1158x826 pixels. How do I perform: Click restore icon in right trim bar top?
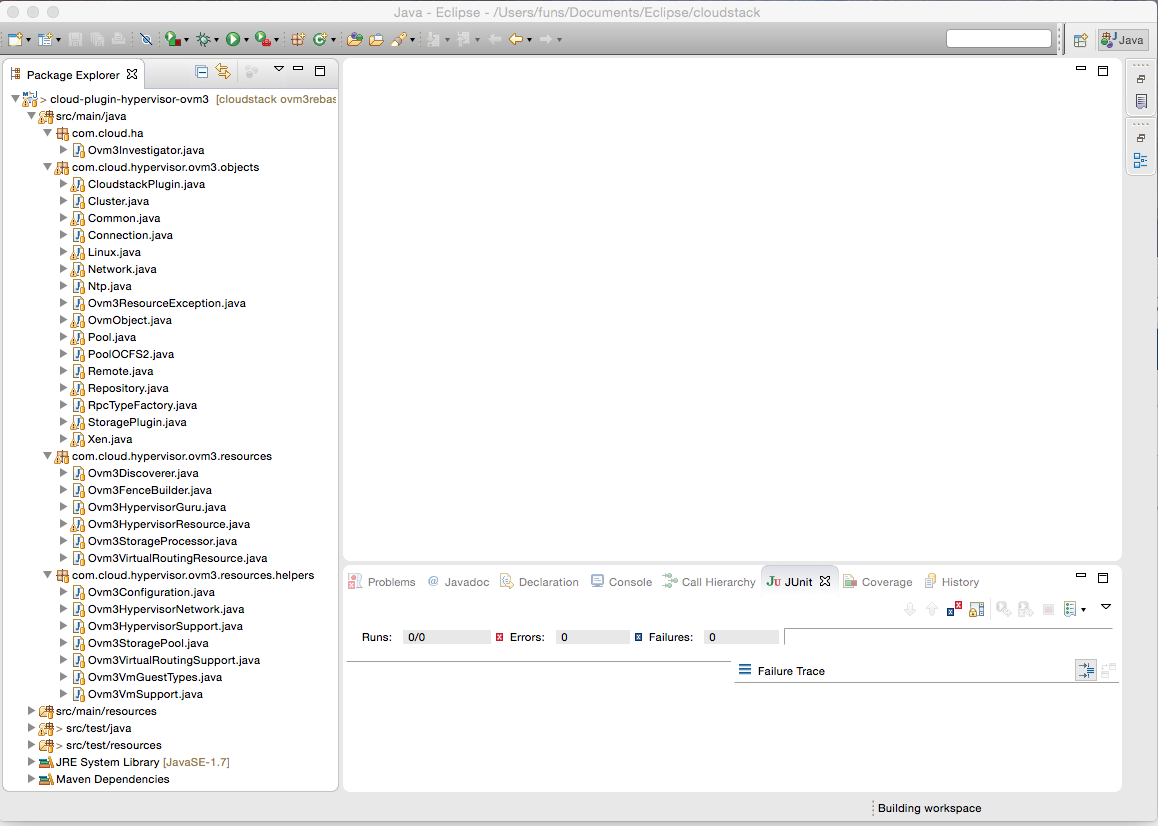(1140, 79)
